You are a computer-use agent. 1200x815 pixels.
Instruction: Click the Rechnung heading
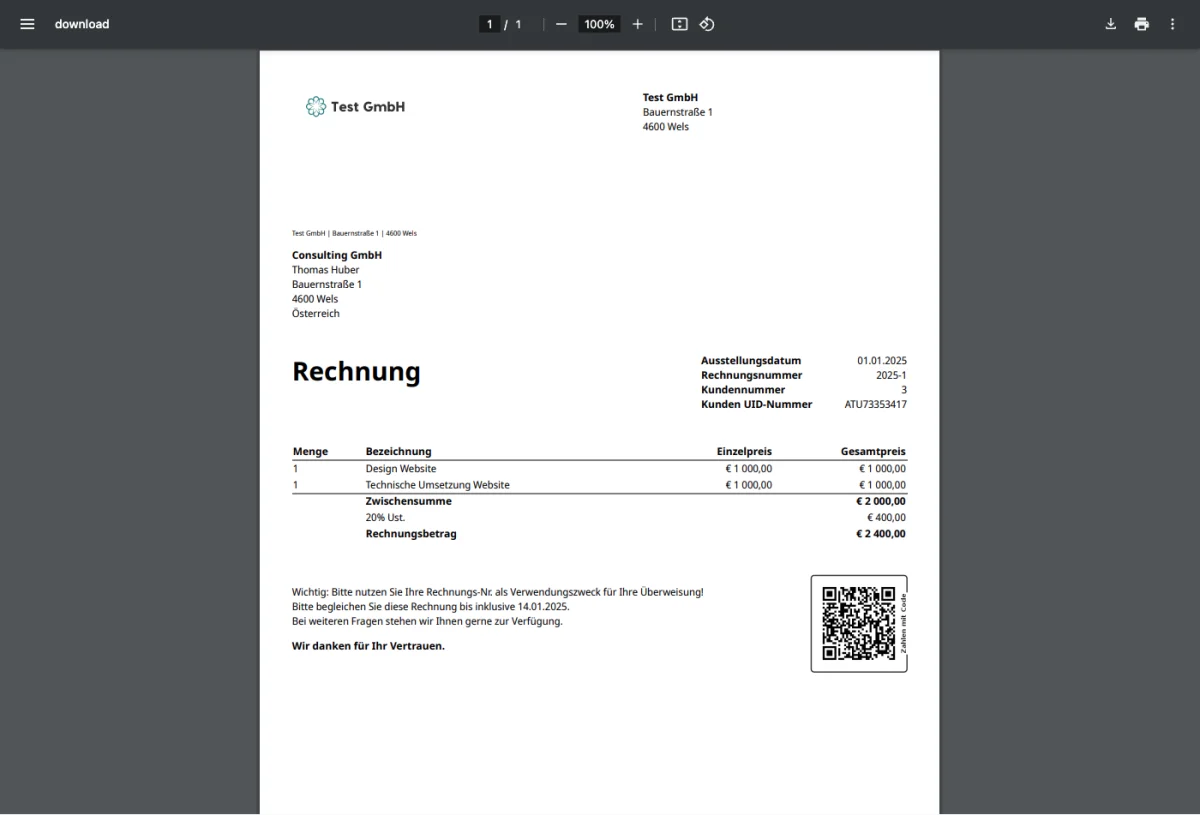point(356,372)
